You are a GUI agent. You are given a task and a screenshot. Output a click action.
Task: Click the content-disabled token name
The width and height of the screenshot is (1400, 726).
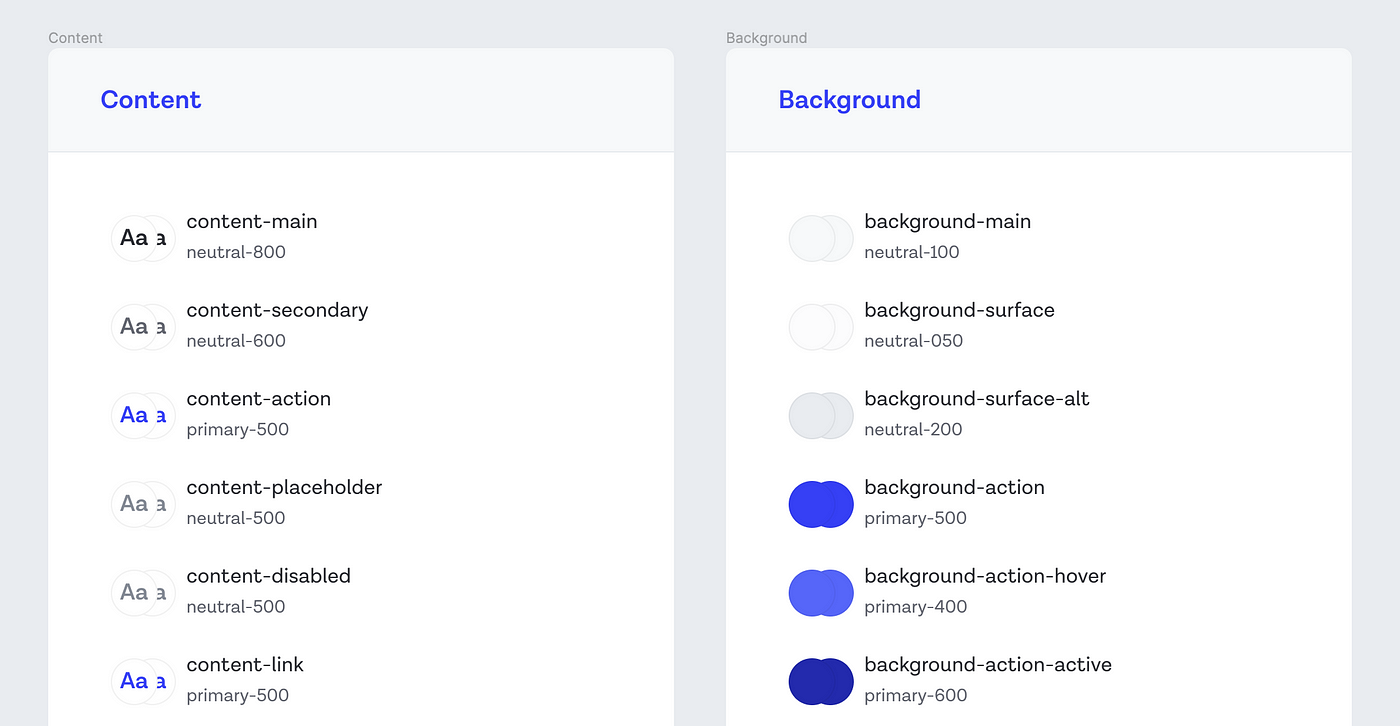[x=269, y=576]
